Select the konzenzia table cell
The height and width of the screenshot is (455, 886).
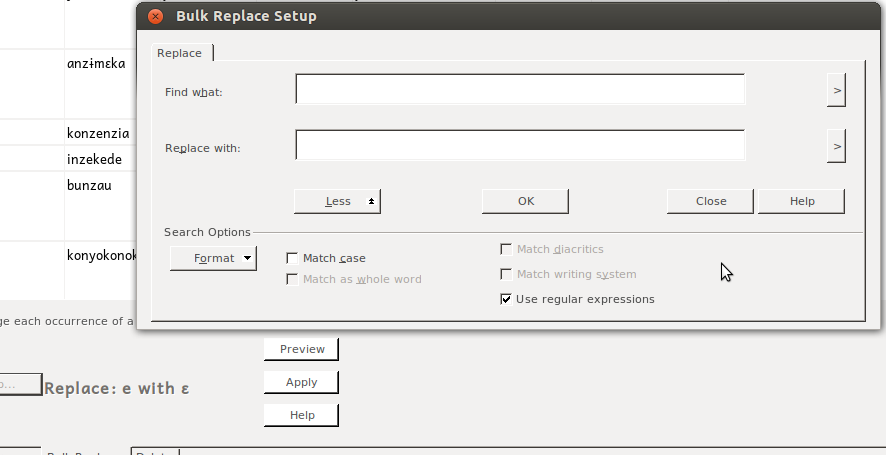[101, 133]
